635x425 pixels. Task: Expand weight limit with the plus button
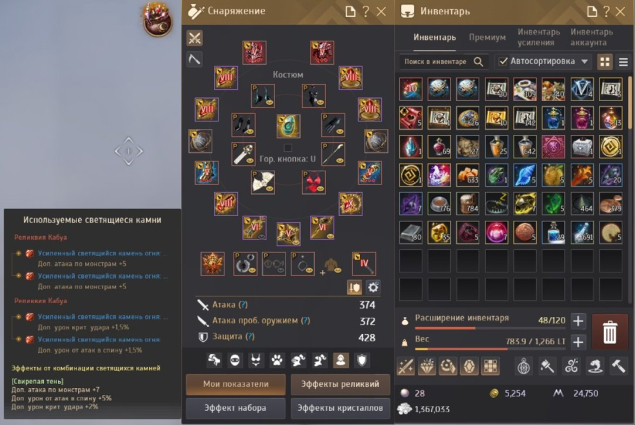coord(578,342)
